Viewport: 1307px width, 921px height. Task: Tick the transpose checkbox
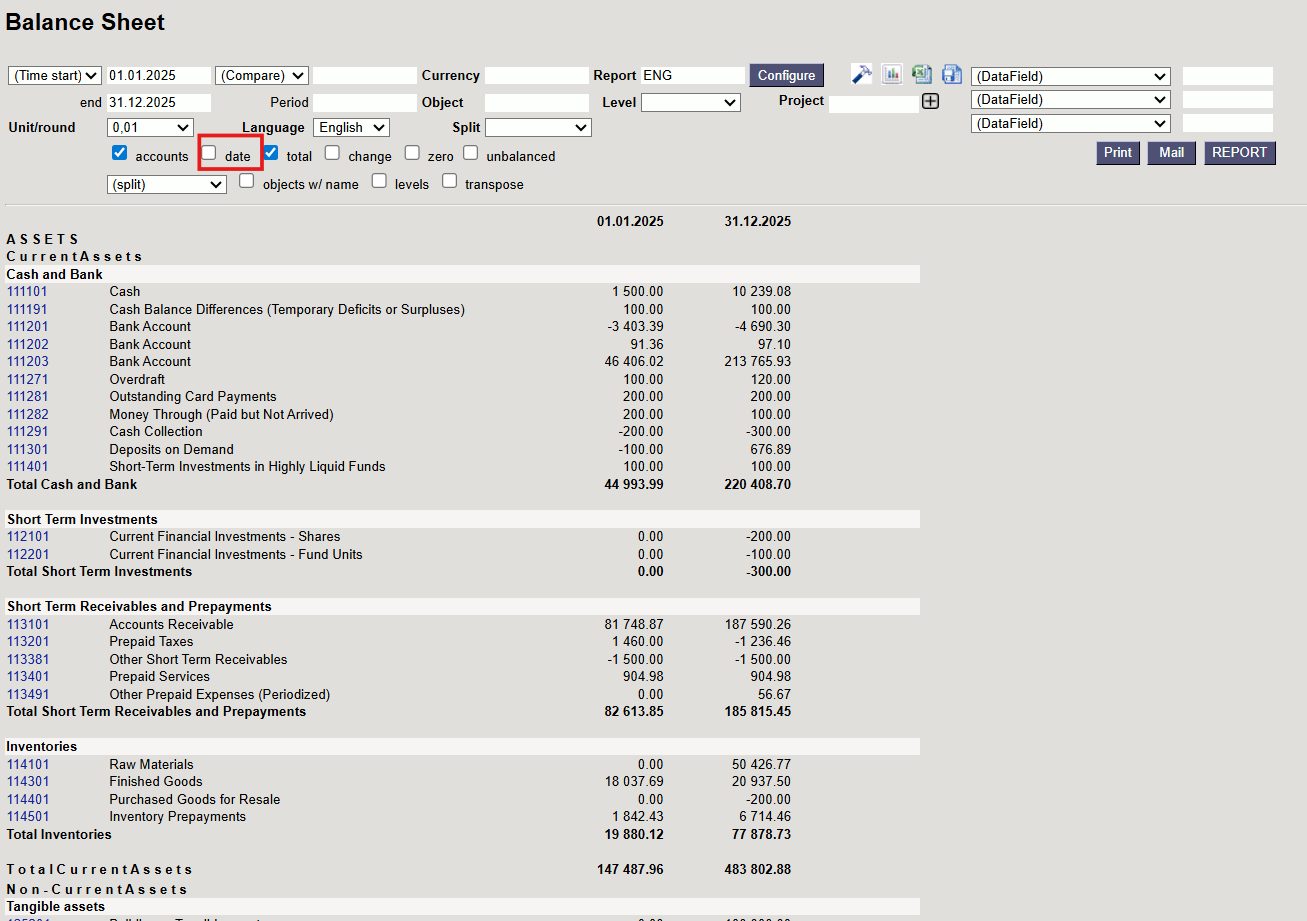pos(450,181)
